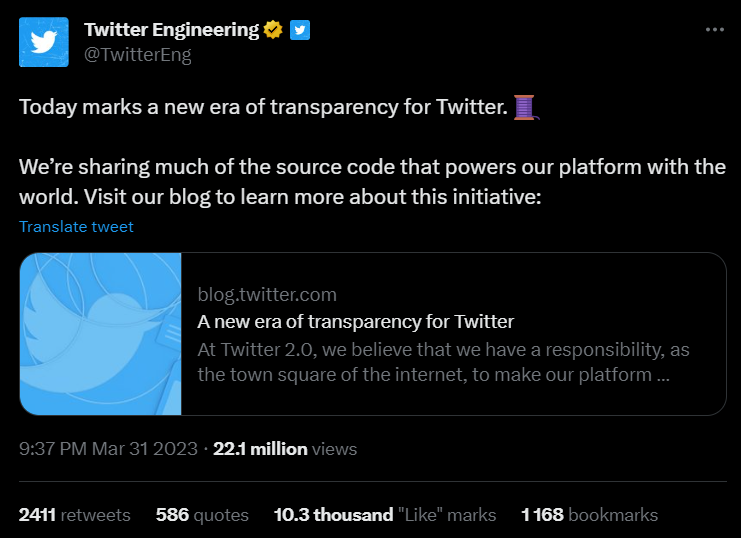Viewport: 741px width, 538px height.
Task: Click the gold verified badge
Action: (273, 30)
